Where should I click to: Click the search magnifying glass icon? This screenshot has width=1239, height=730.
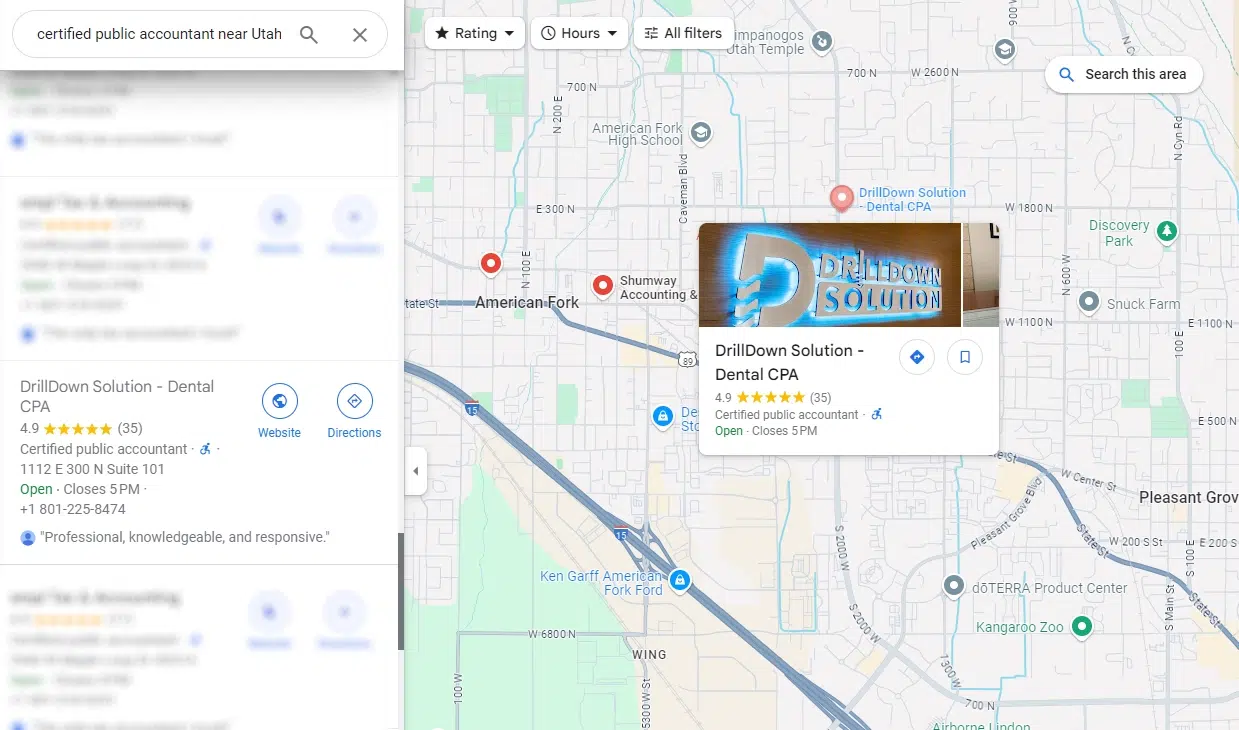(x=309, y=33)
